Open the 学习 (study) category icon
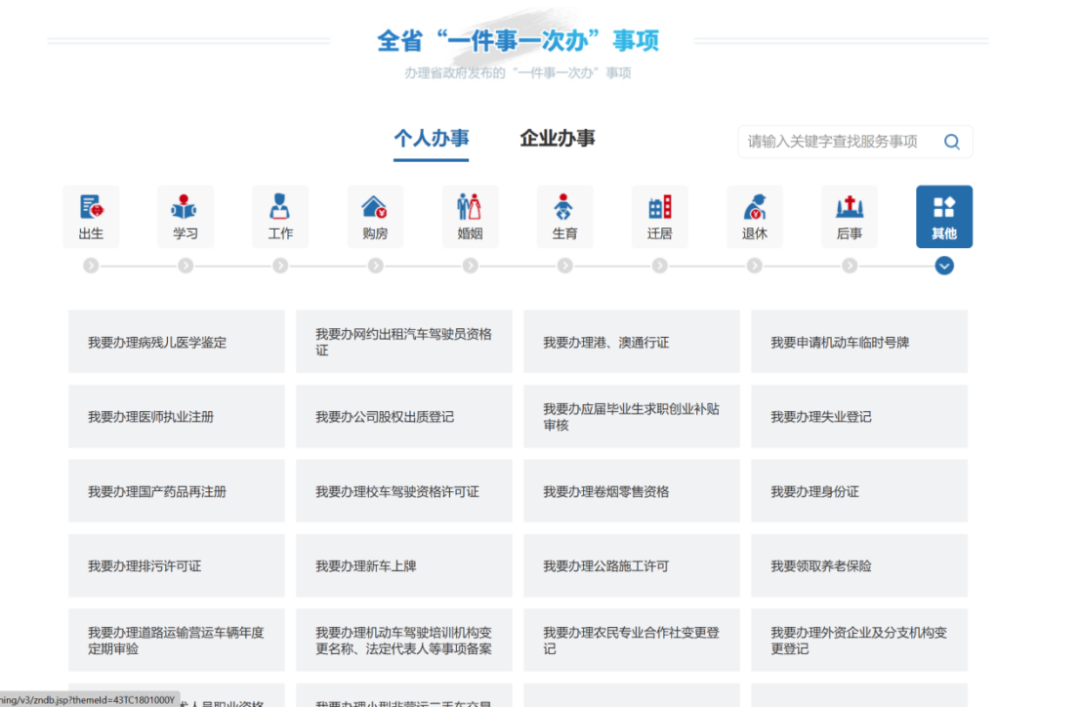1080x707 pixels. (185, 216)
